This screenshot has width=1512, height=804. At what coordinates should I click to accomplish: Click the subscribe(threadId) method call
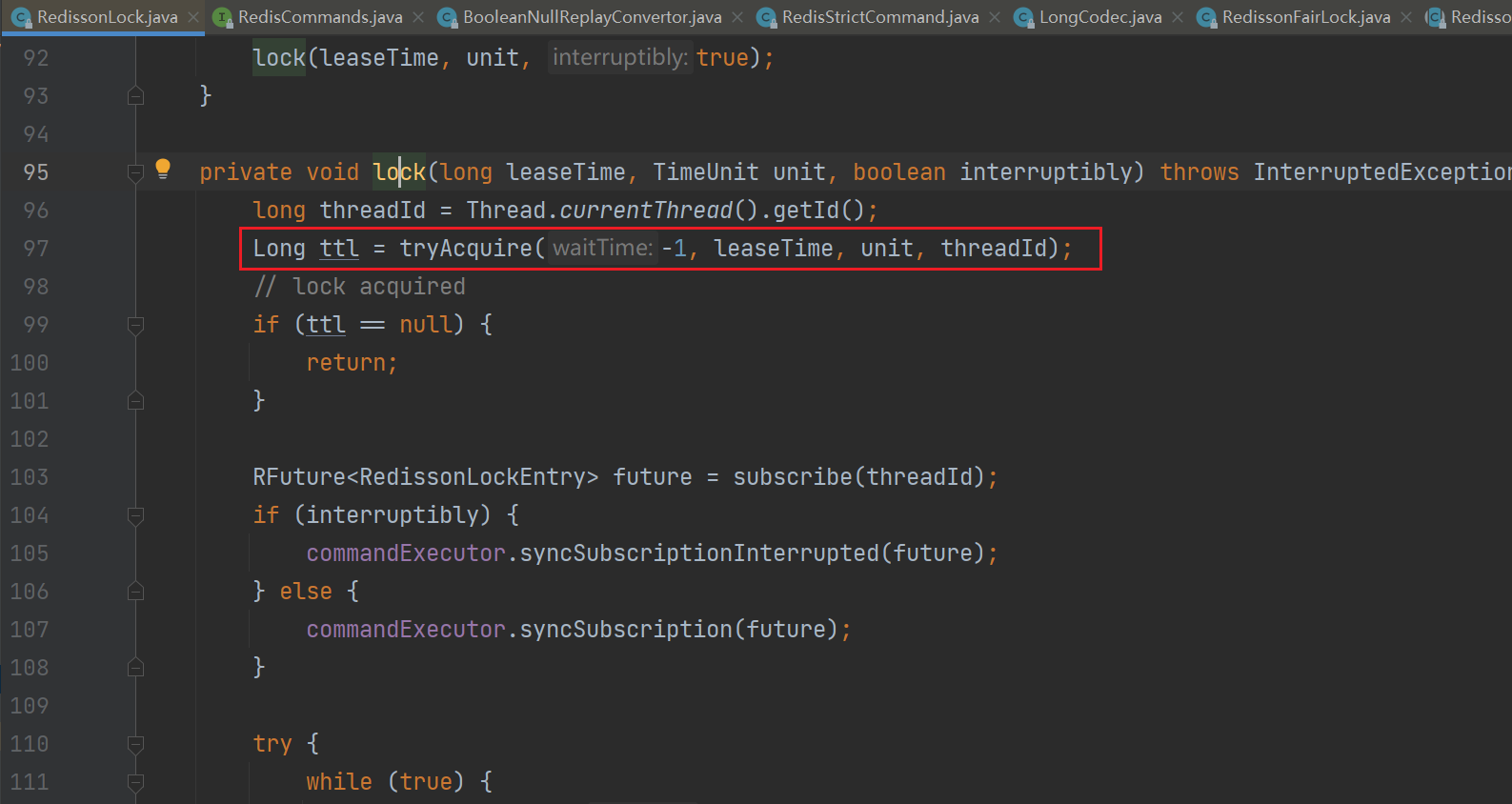(x=792, y=477)
